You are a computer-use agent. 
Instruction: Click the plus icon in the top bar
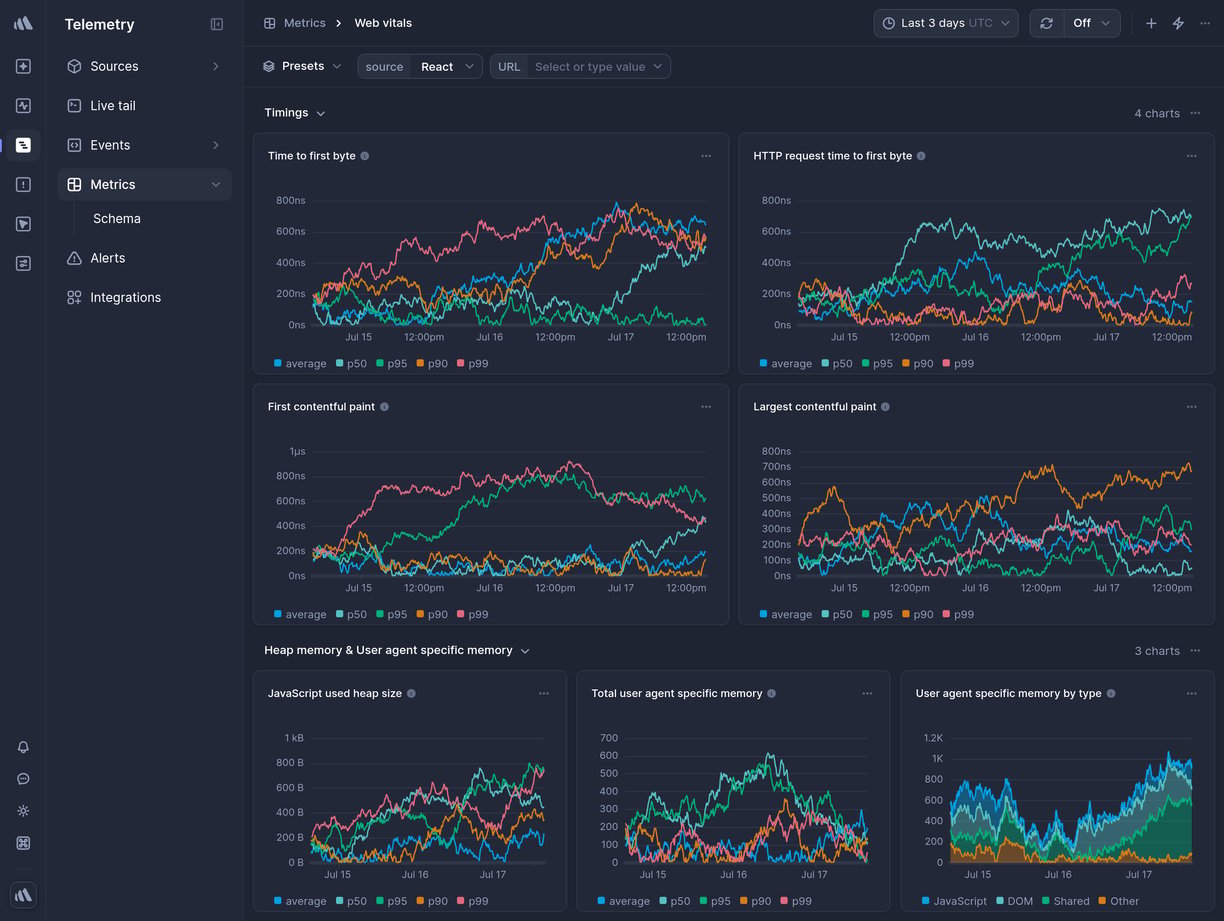tap(1151, 23)
